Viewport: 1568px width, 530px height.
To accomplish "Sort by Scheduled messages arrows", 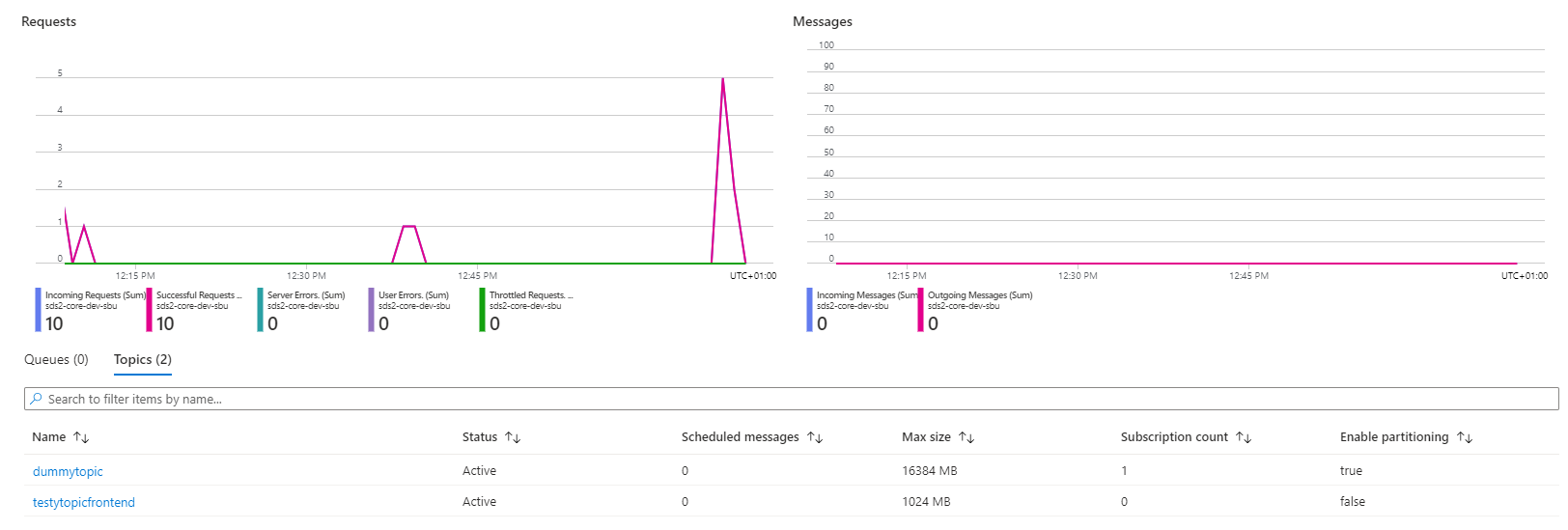I will click(815, 437).
